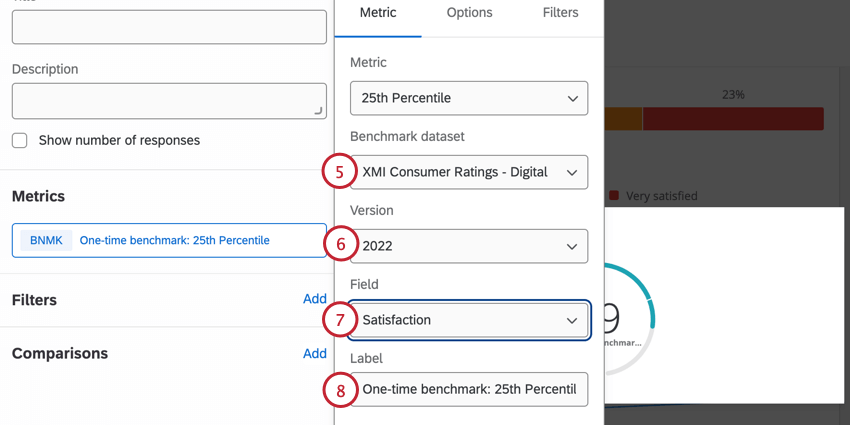Expand the Field dropdown showing Satisfaction
This screenshot has height=425, width=850.
(468, 320)
